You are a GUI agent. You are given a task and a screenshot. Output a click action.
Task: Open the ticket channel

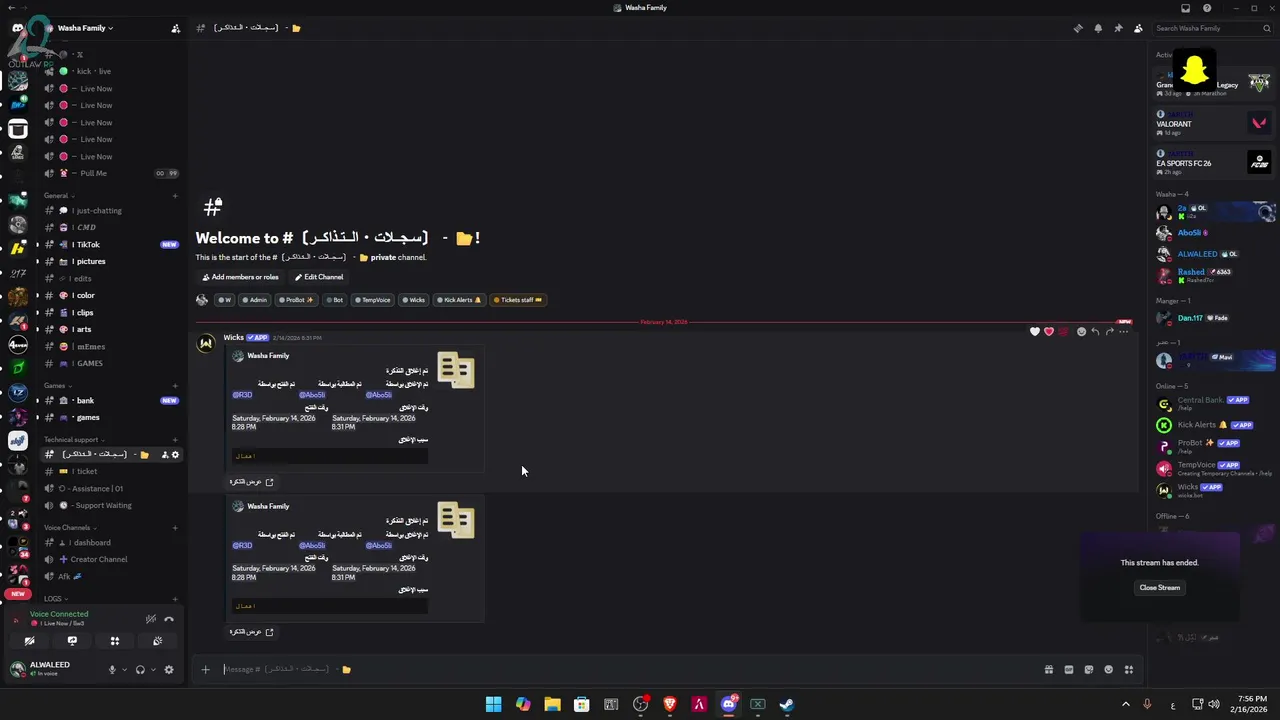point(110,471)
